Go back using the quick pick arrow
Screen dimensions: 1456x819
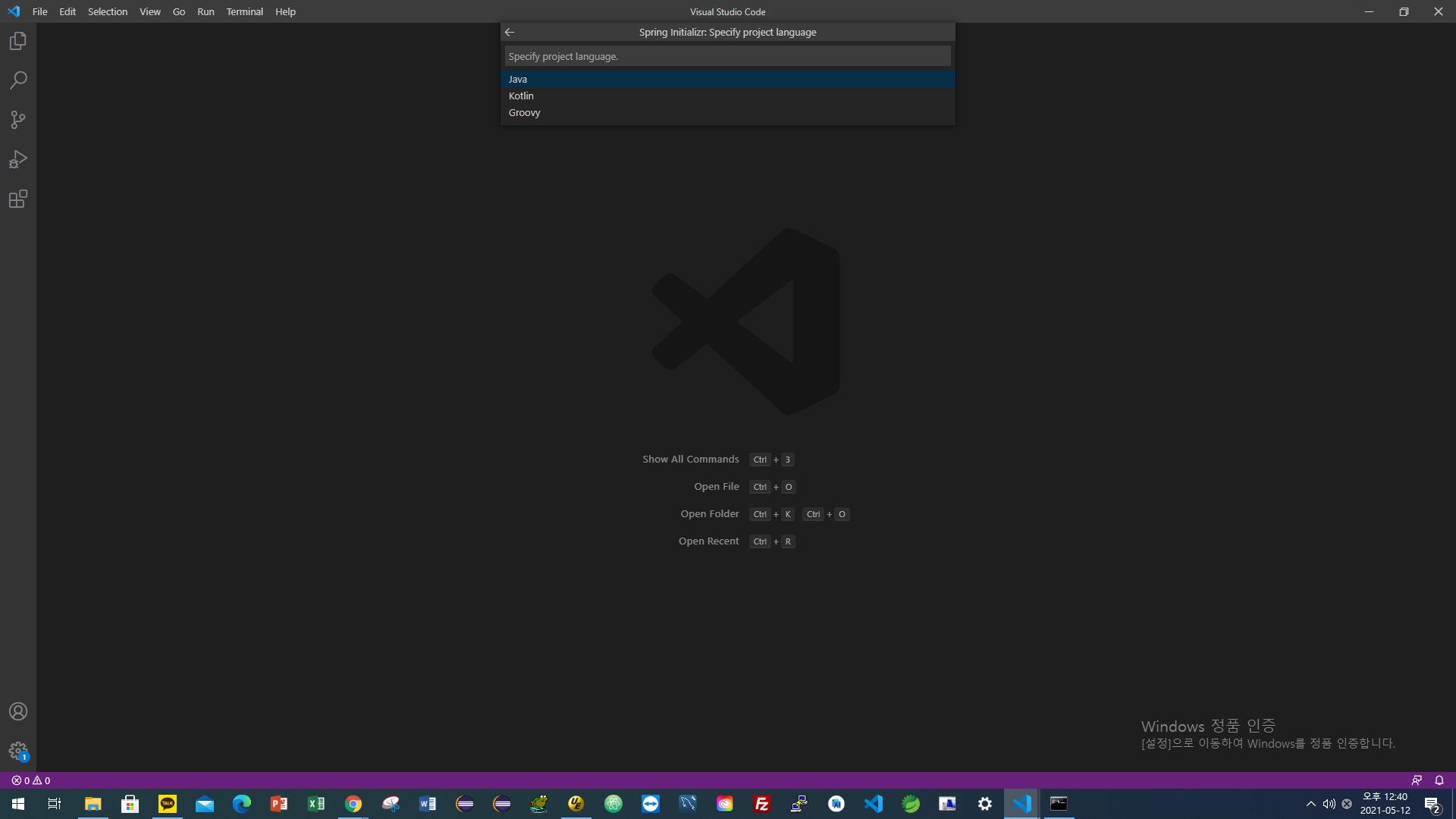[x=510, y=32]
